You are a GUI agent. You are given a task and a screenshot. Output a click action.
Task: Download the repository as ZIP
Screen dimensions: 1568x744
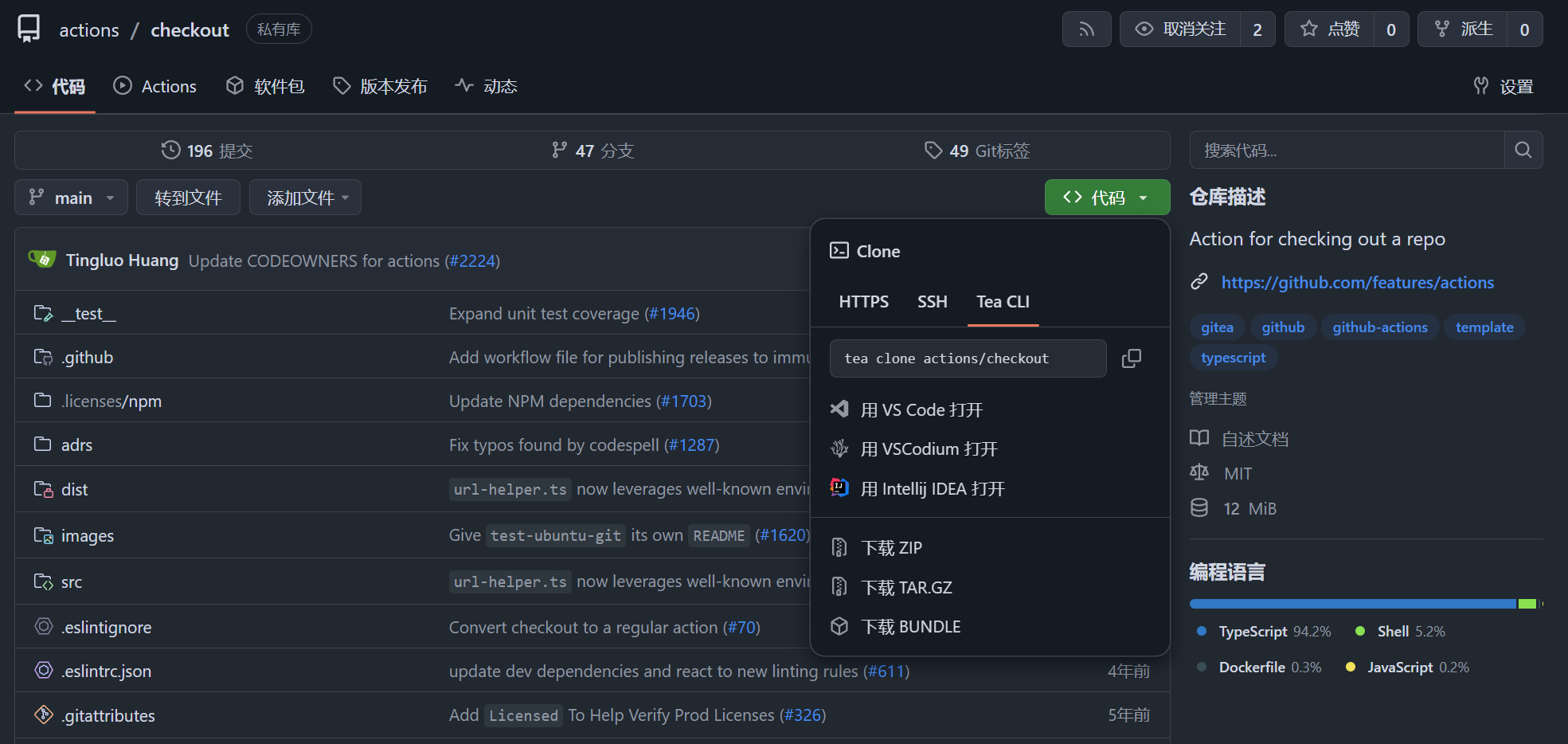click(891, 548)
